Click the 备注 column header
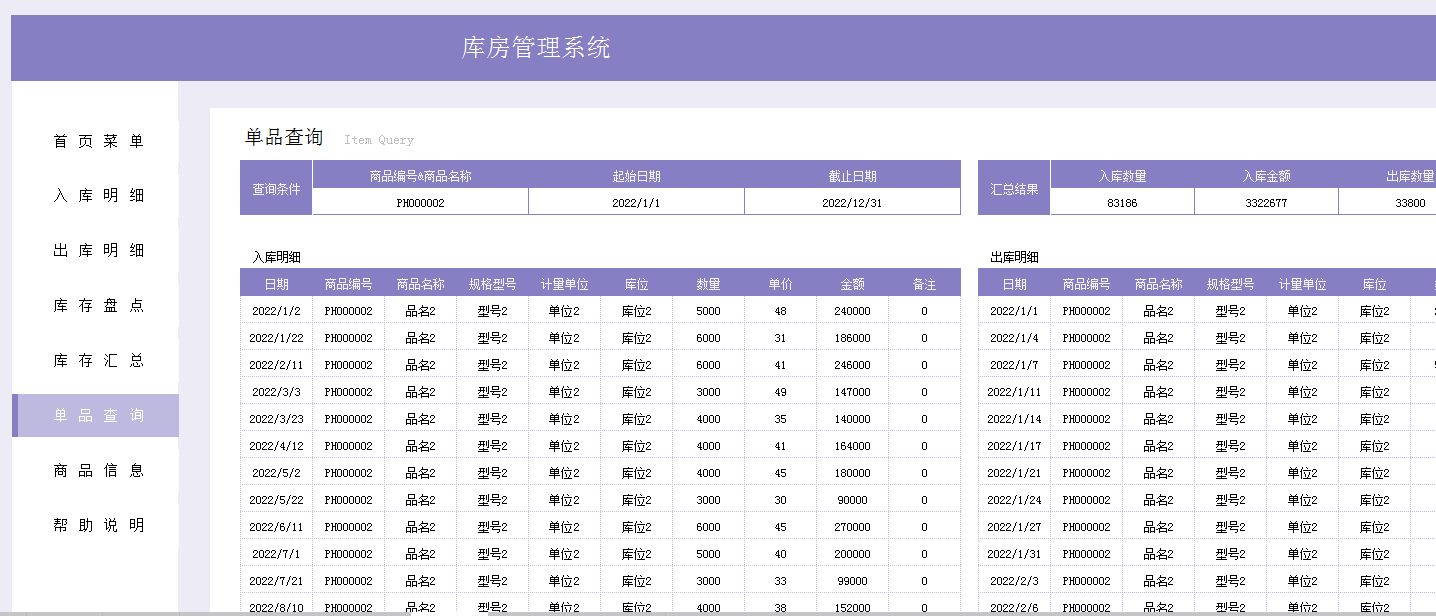The image size is (1436, 616). point(924,285)
